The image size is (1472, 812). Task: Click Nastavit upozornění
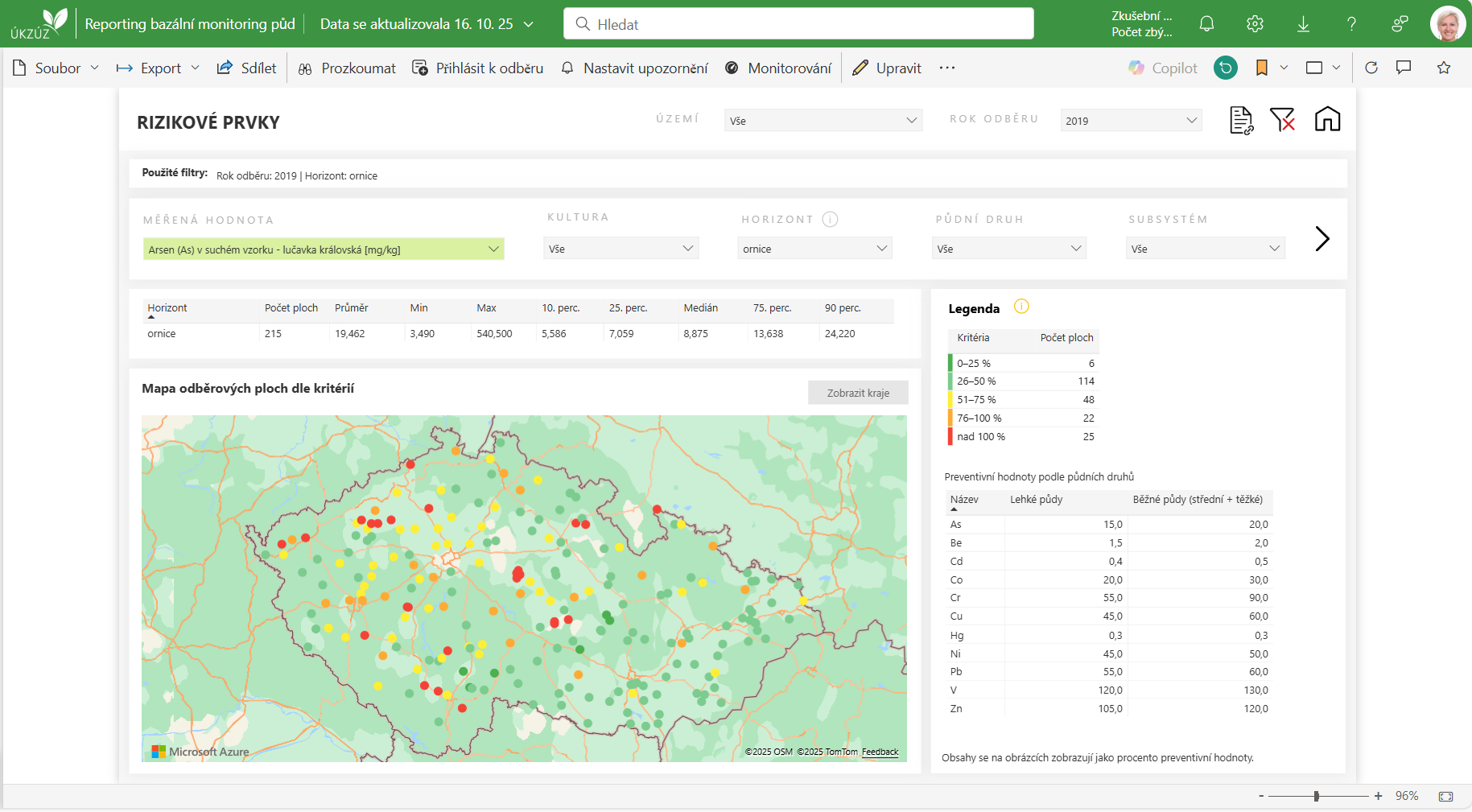634,68
